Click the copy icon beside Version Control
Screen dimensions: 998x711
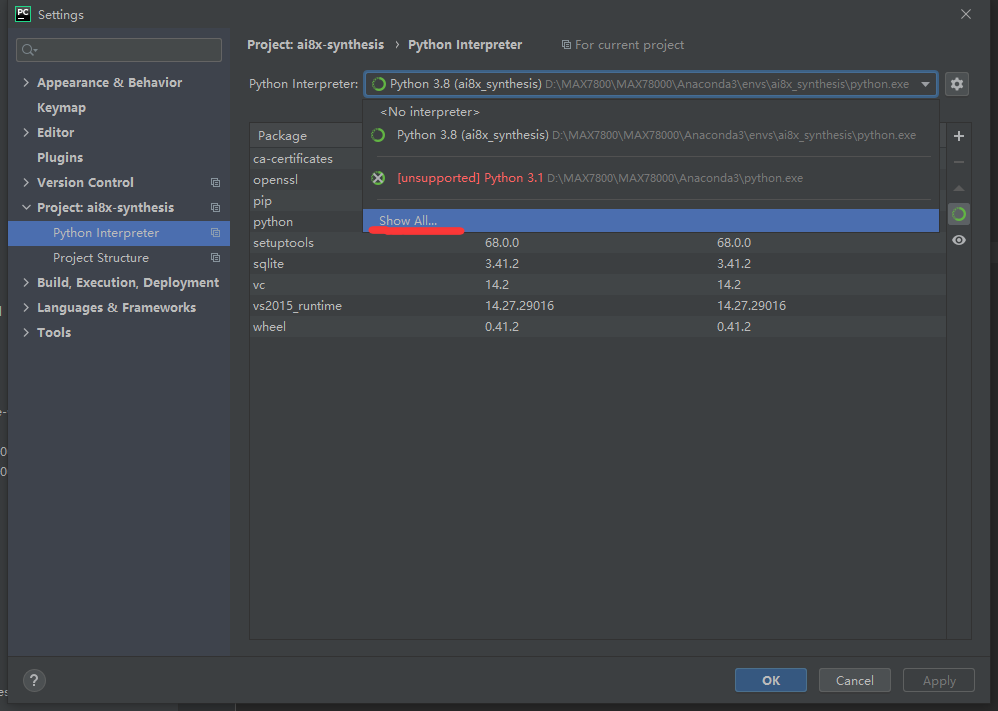[x=215, y=183]
